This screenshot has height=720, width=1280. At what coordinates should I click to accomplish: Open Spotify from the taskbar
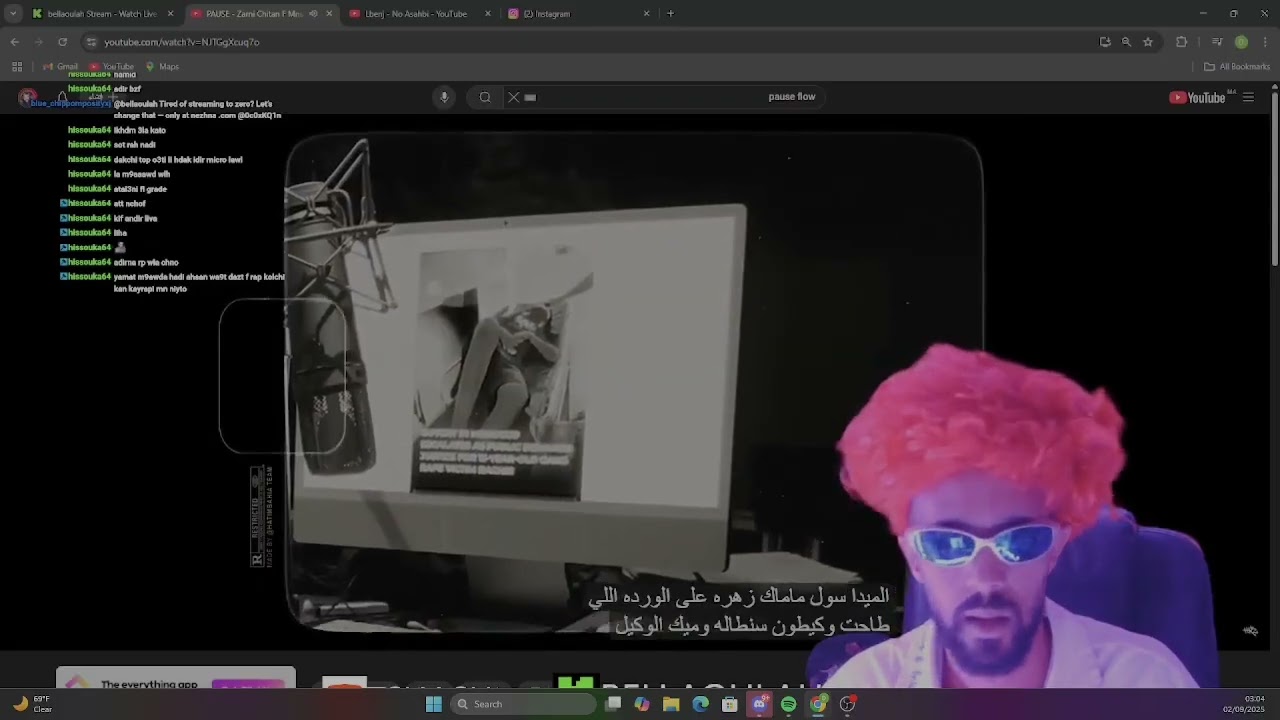pos(788,704)
